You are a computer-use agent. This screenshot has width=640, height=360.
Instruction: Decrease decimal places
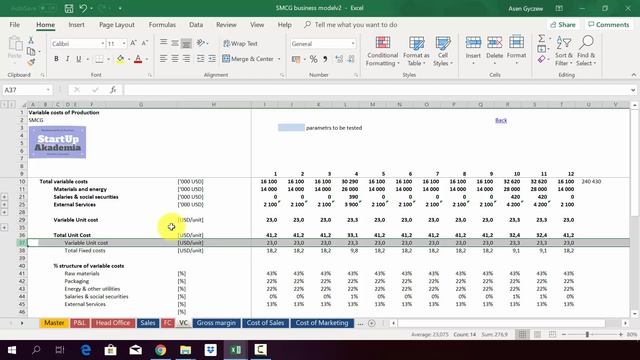coord(351,59)
